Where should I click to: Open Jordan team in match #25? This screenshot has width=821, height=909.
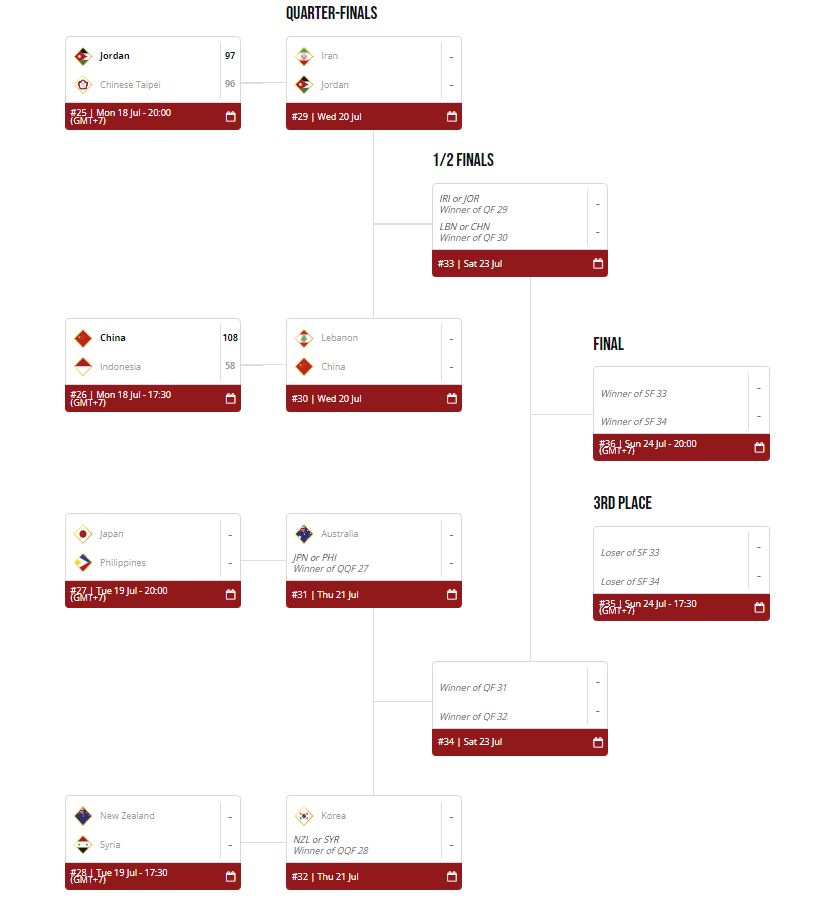click(x=114, y=56)
